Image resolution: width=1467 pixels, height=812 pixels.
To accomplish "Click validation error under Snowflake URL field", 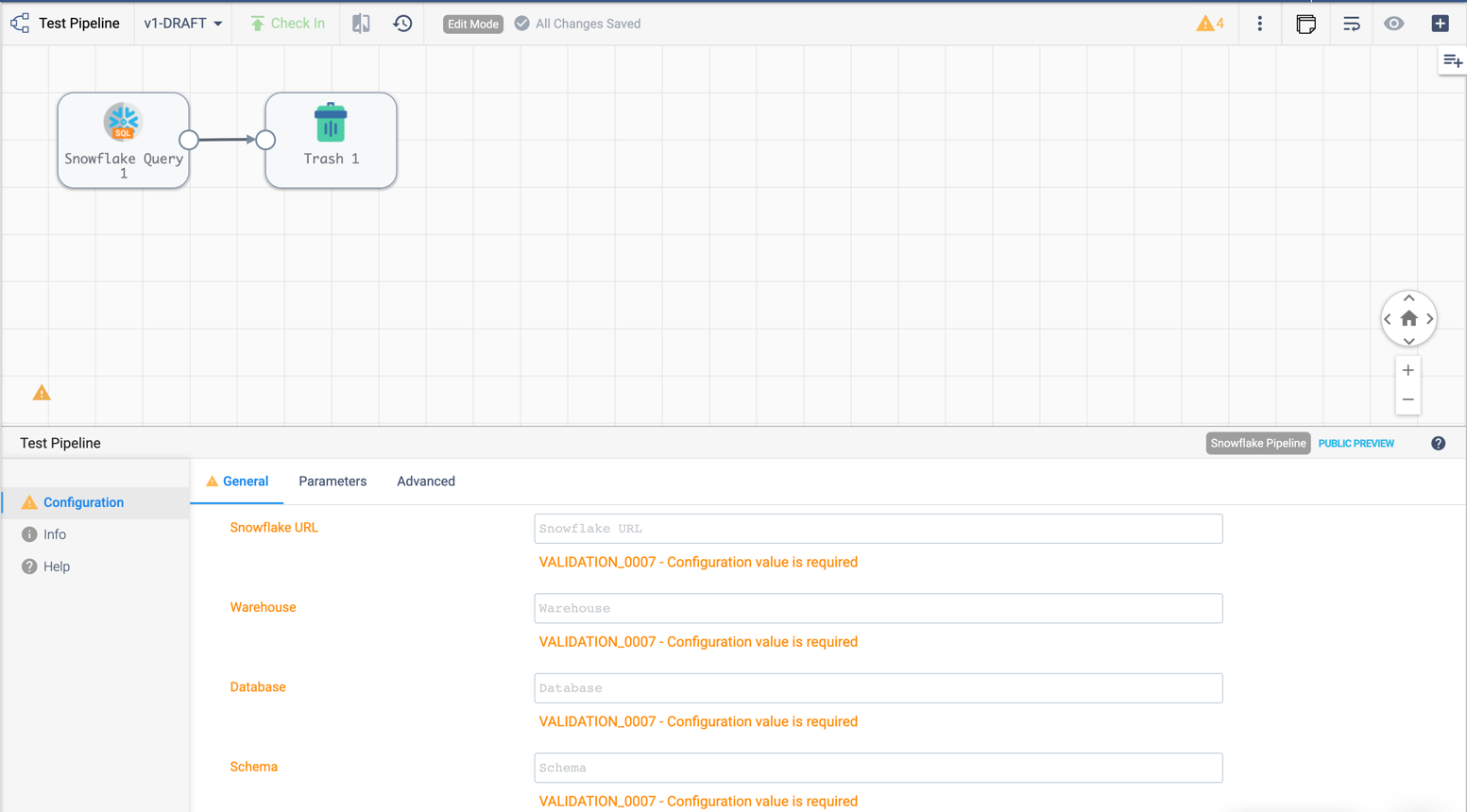I will click(x=698, y=562).
